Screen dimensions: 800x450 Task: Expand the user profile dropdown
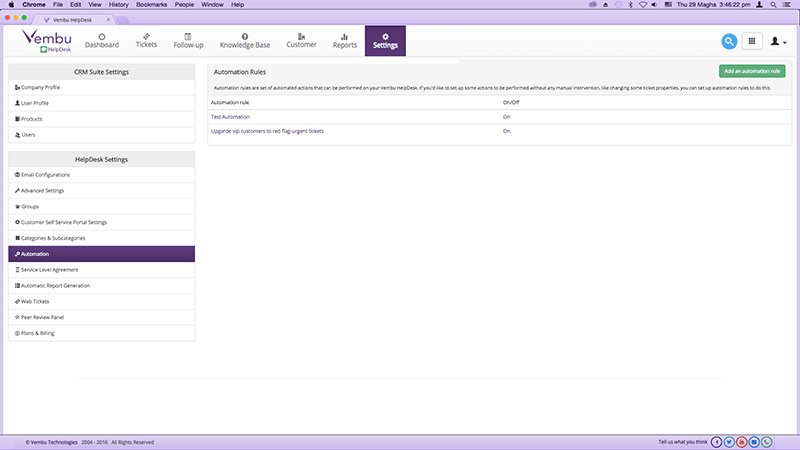click(778, 42)
